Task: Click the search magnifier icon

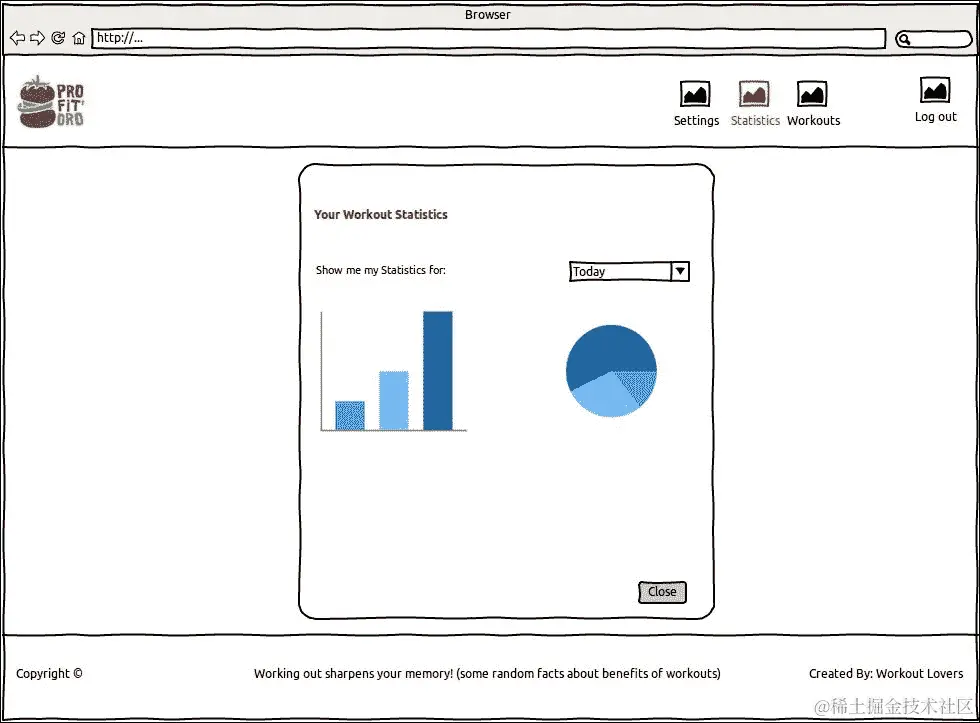Action: tap(904, 40)
